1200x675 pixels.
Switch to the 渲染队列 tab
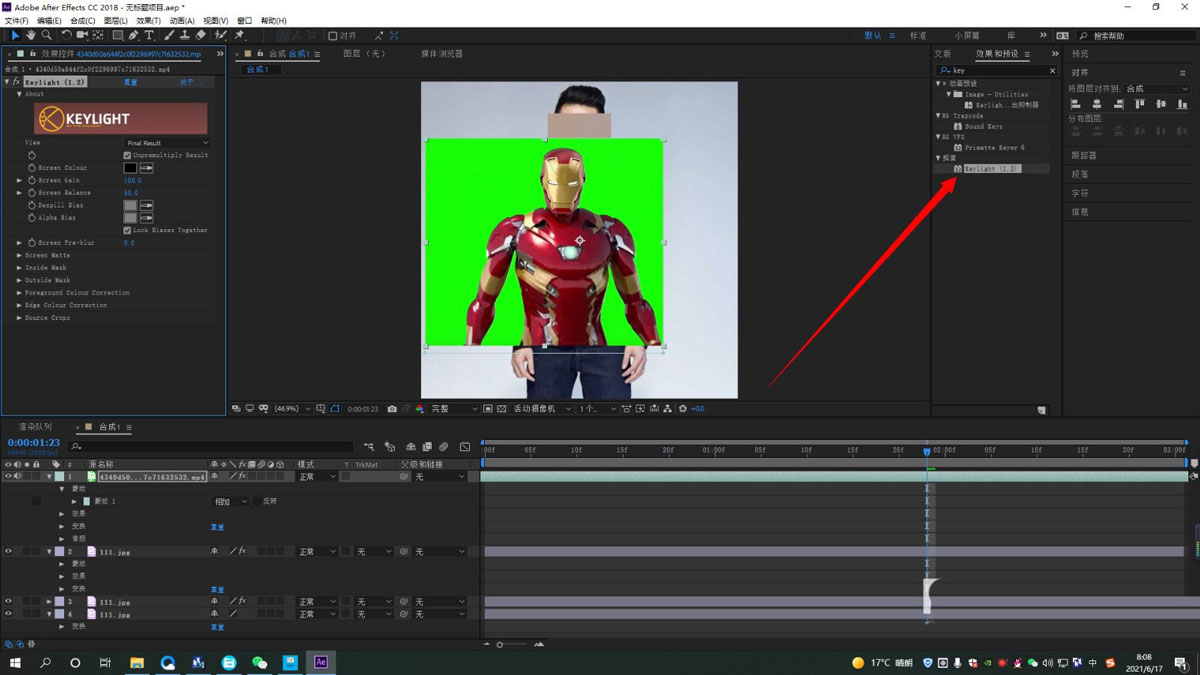(x=34, y=427)
